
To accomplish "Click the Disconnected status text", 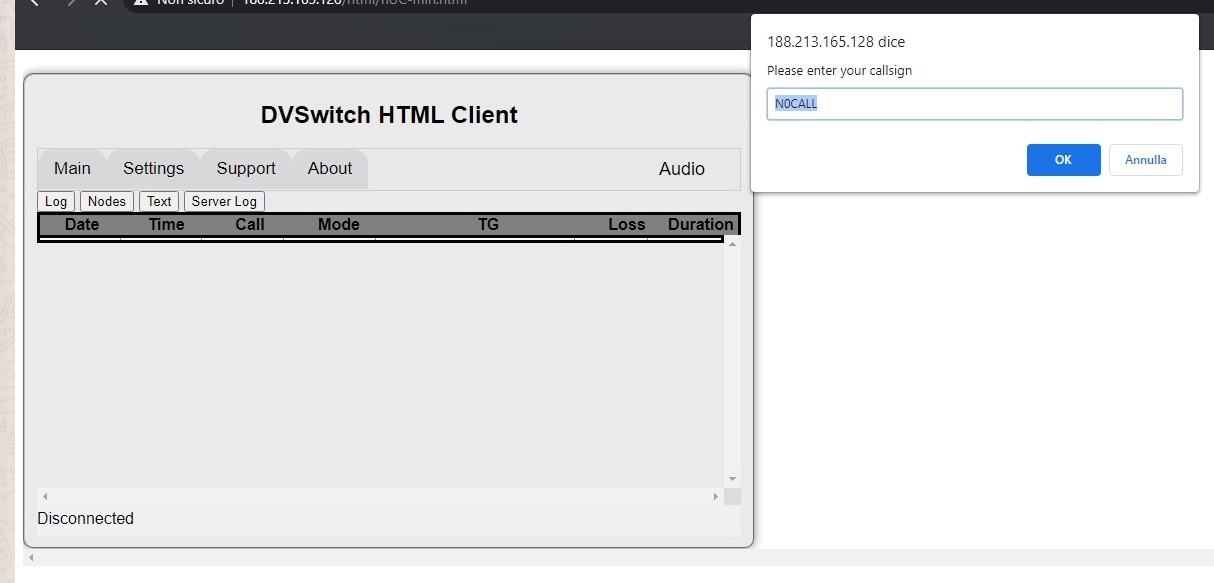I will coord(85,518).
